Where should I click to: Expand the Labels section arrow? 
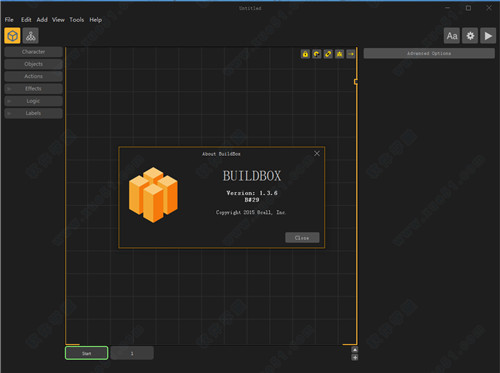9,113
